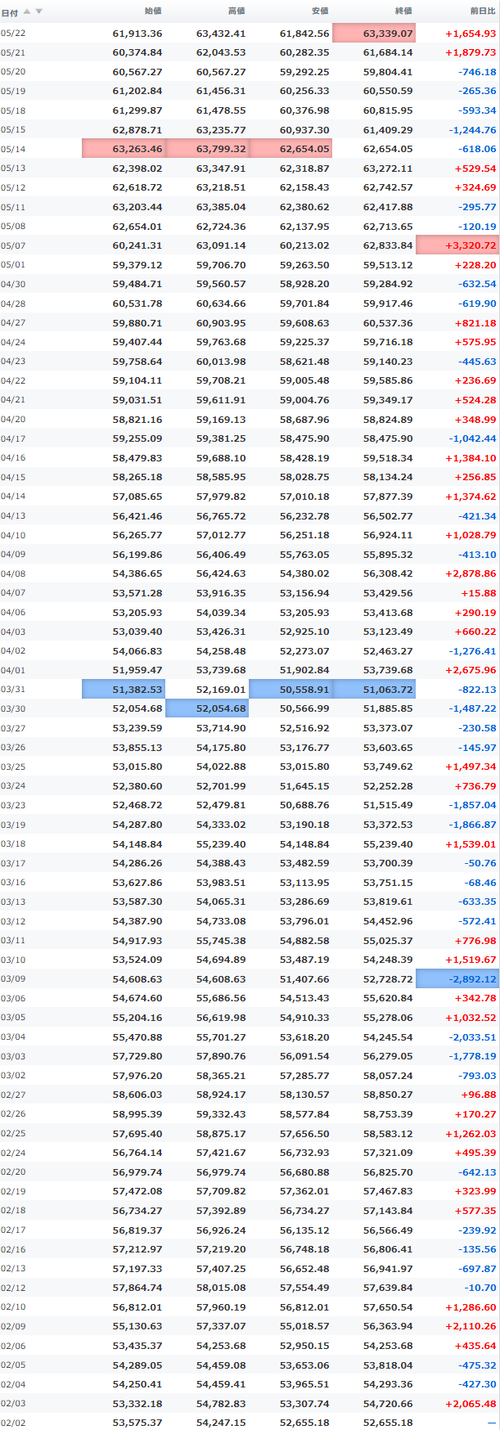Click the 前日比 column header
The width and height of the screenshot is (500, 1430).
click(x=482, y=12)
